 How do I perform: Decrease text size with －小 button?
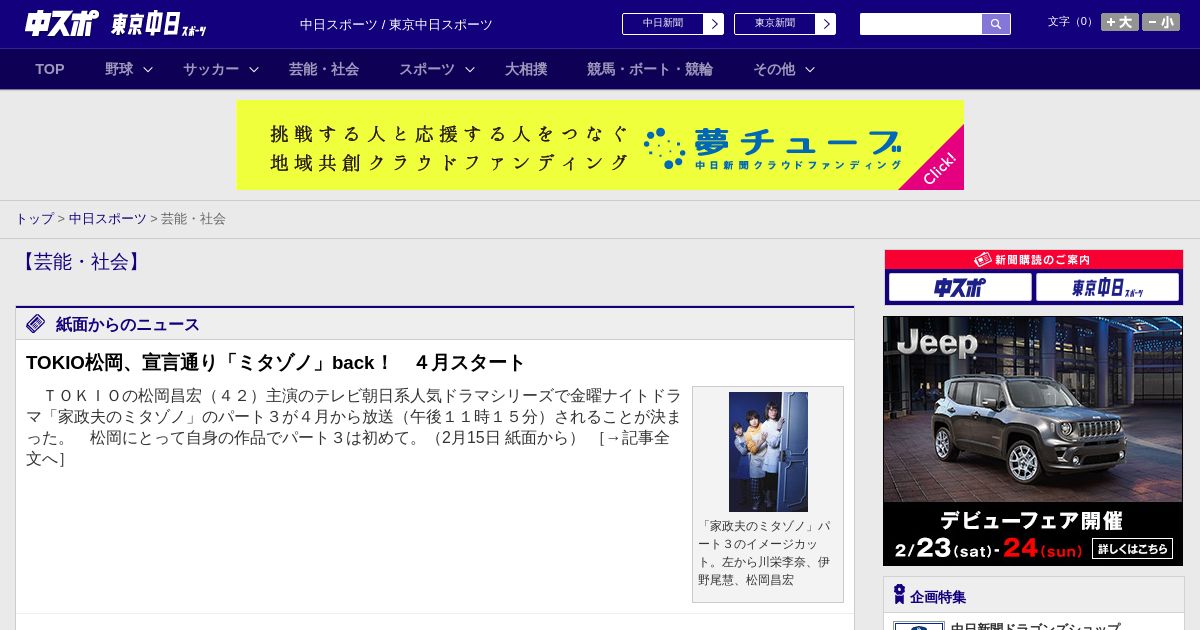pos(1161,22)
